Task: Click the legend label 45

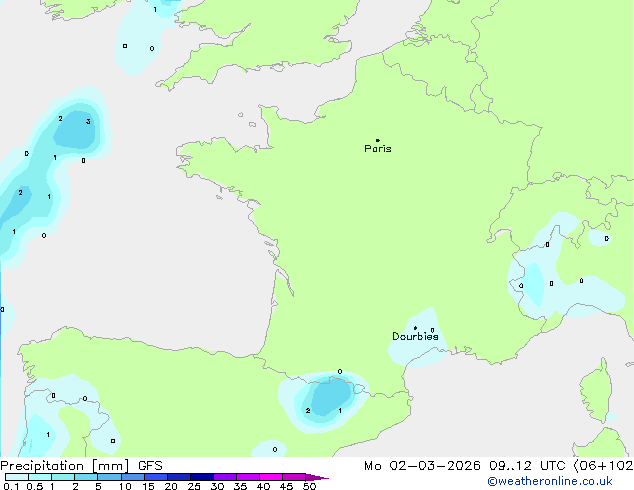Action: 286,486
